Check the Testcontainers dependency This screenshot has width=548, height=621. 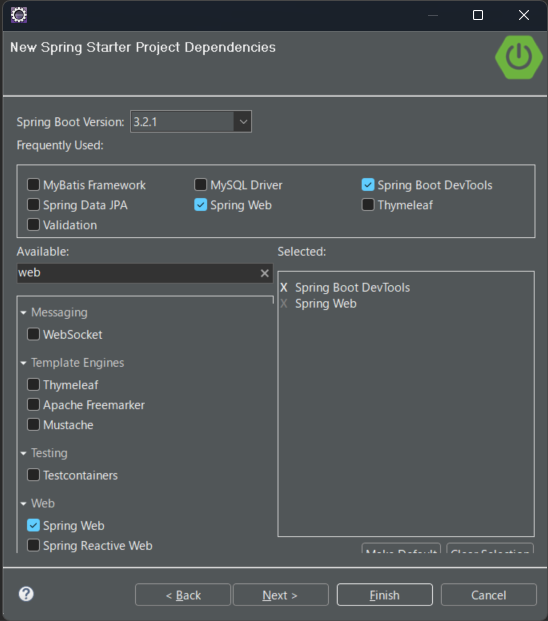pyautogui.click(x=33, y=475)
